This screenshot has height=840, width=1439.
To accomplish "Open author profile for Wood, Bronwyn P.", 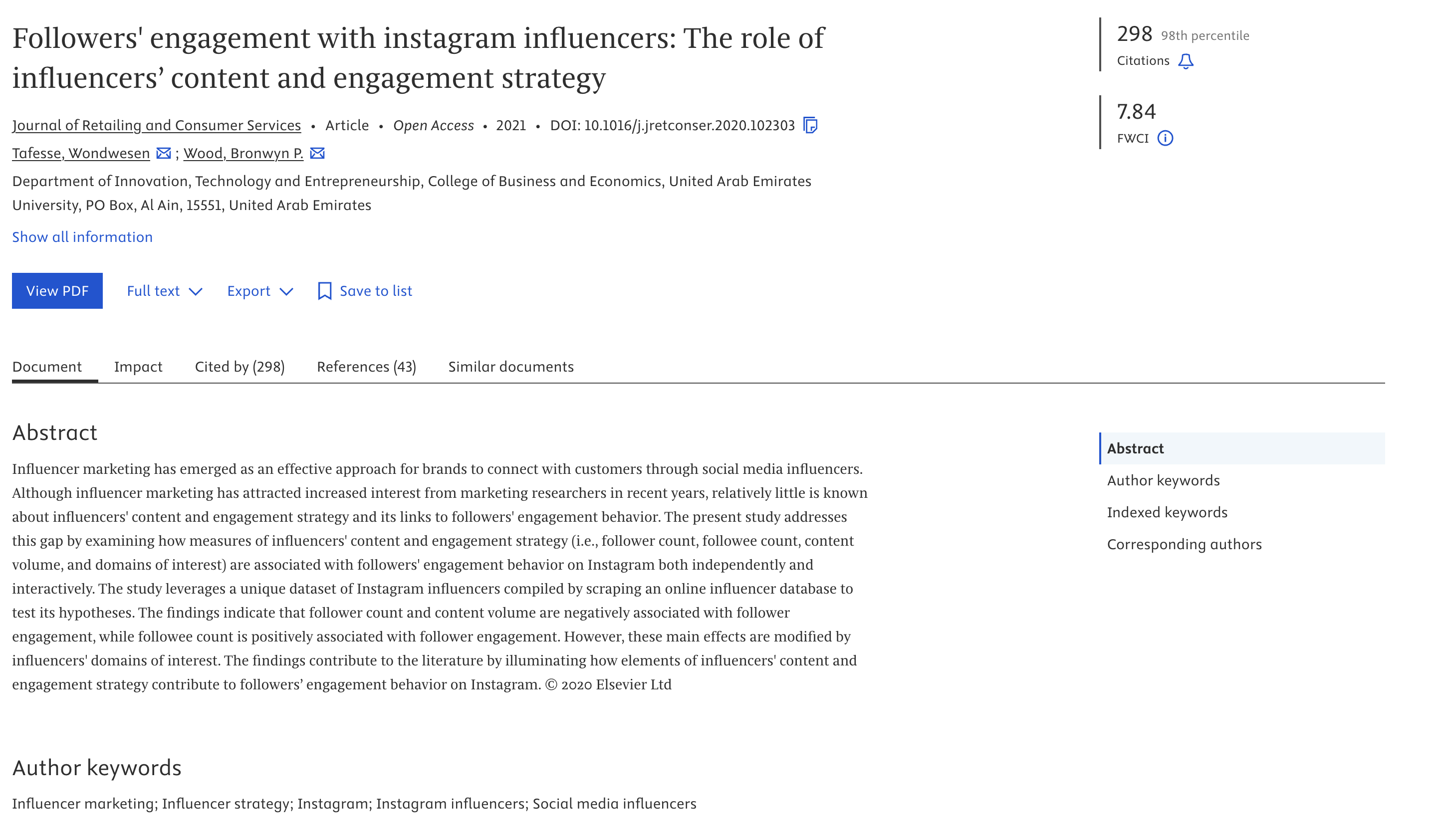I will tap(243, 153).
